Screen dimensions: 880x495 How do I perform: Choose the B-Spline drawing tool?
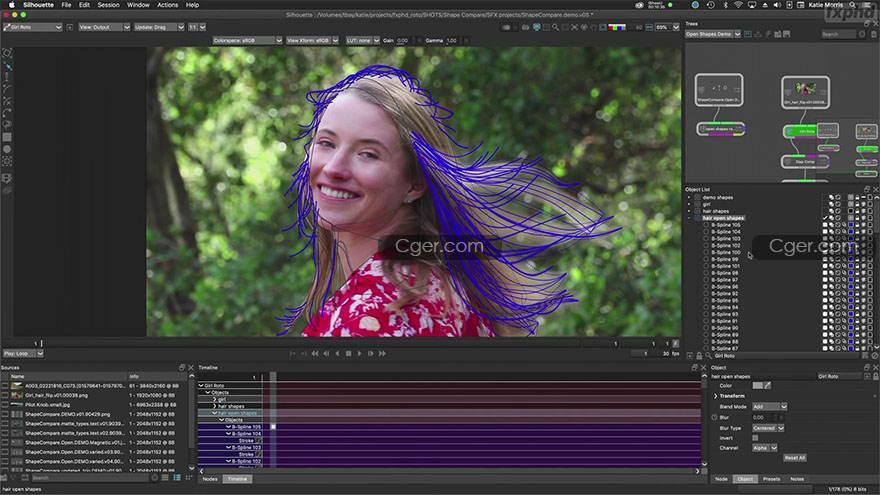7,89
